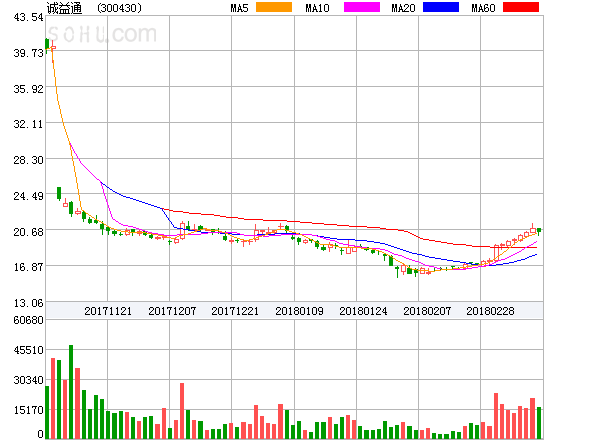Select the MA60 legend label

[x=483, y=8]
